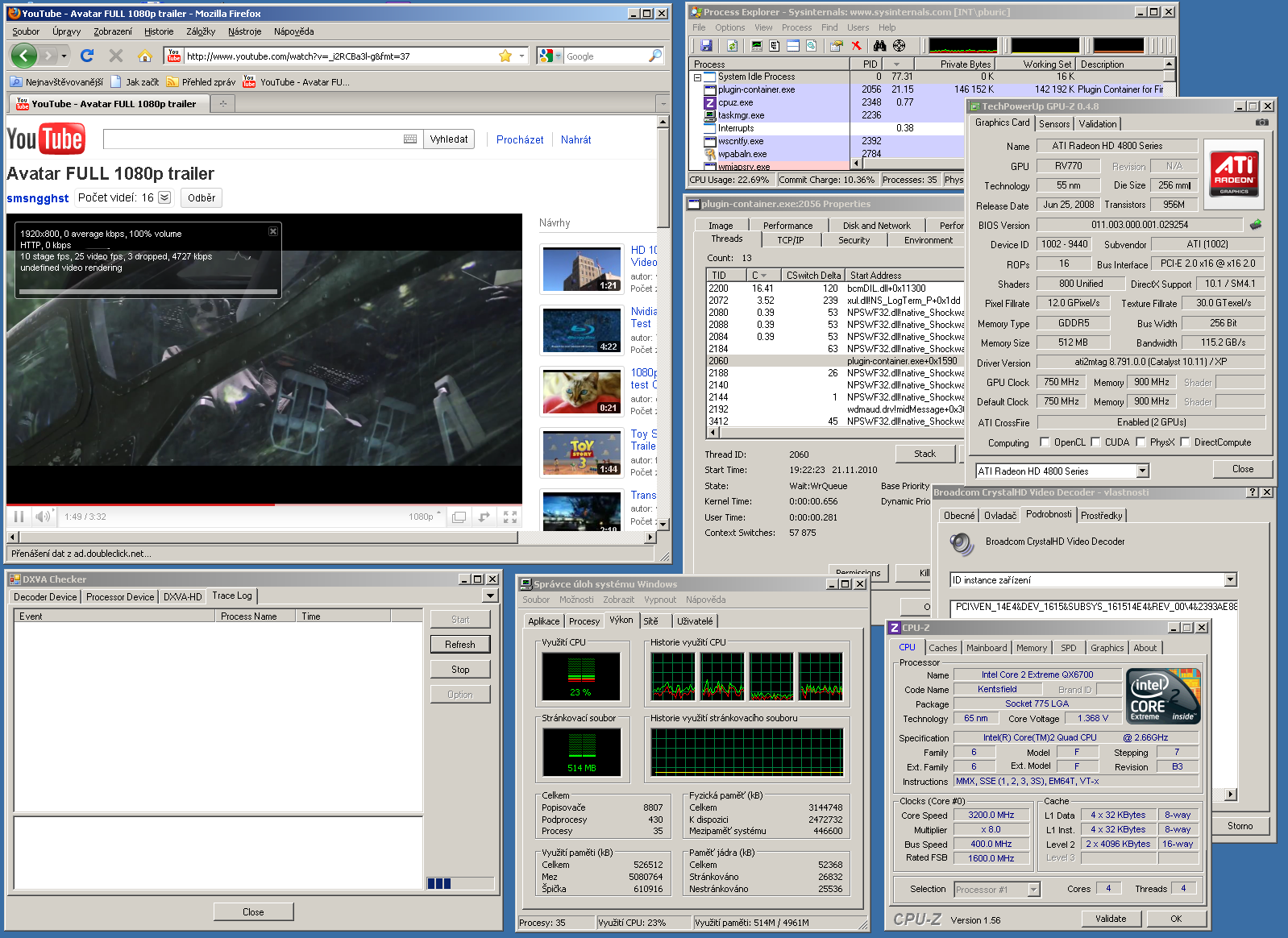Open the ATI Radeon HD 4800 Series dropdown
1288x938 pixels.
click(1142, 471)
